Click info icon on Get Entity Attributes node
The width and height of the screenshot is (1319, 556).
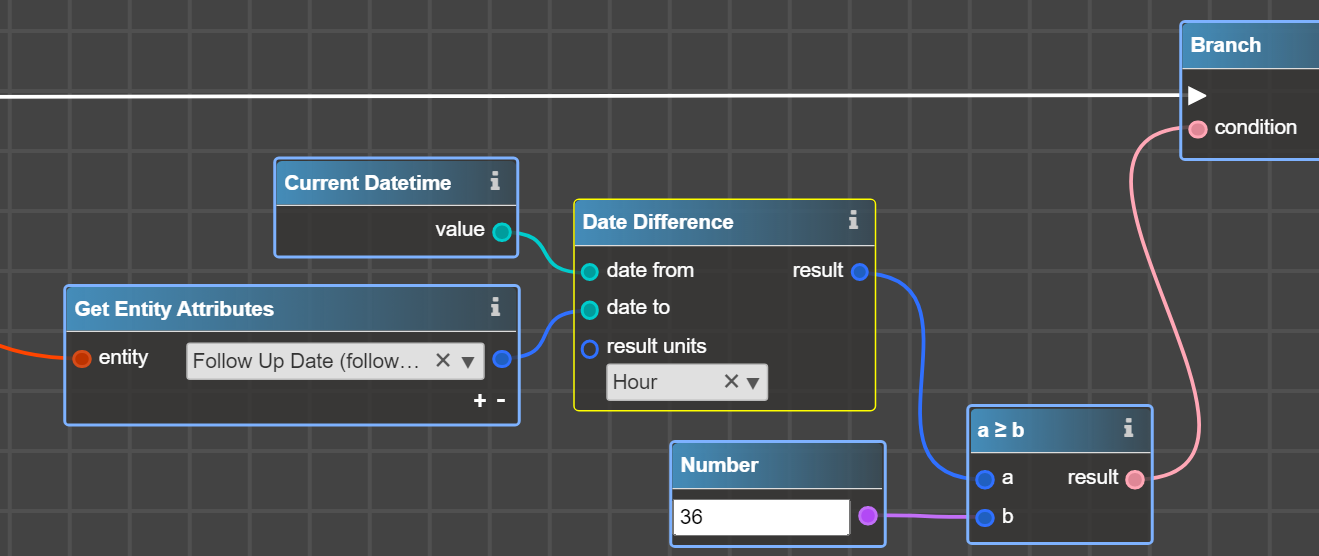click(x=495, y=308)
